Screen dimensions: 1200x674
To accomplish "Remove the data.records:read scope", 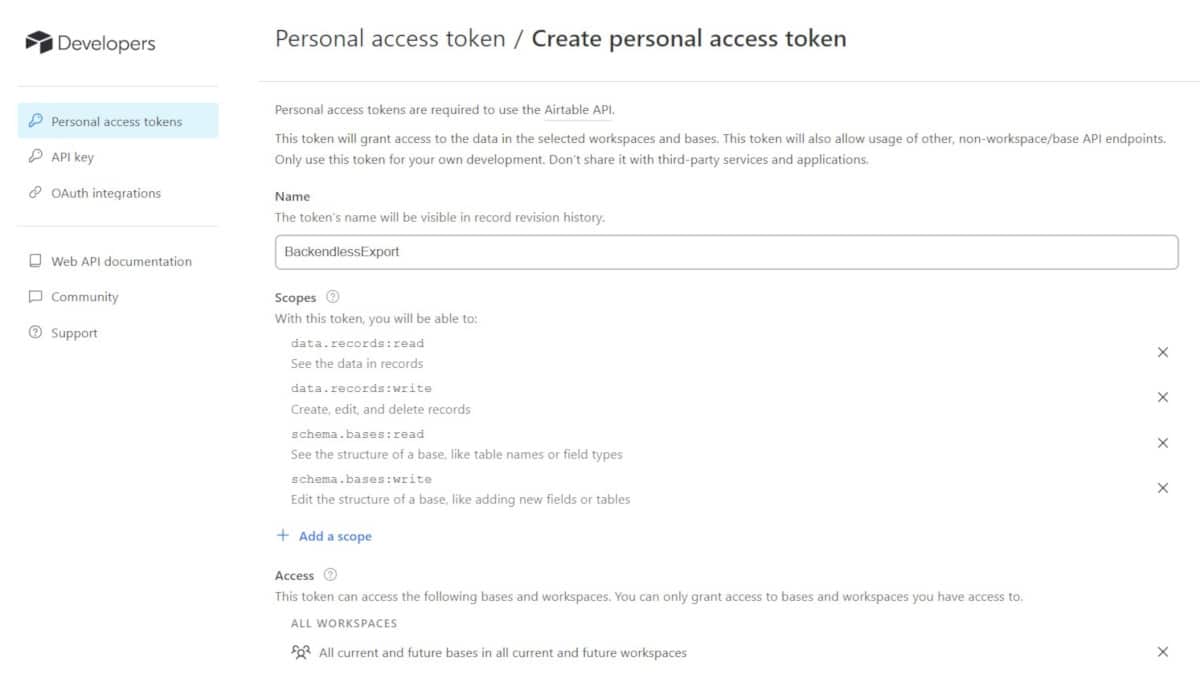I will tap(1163, 352).
